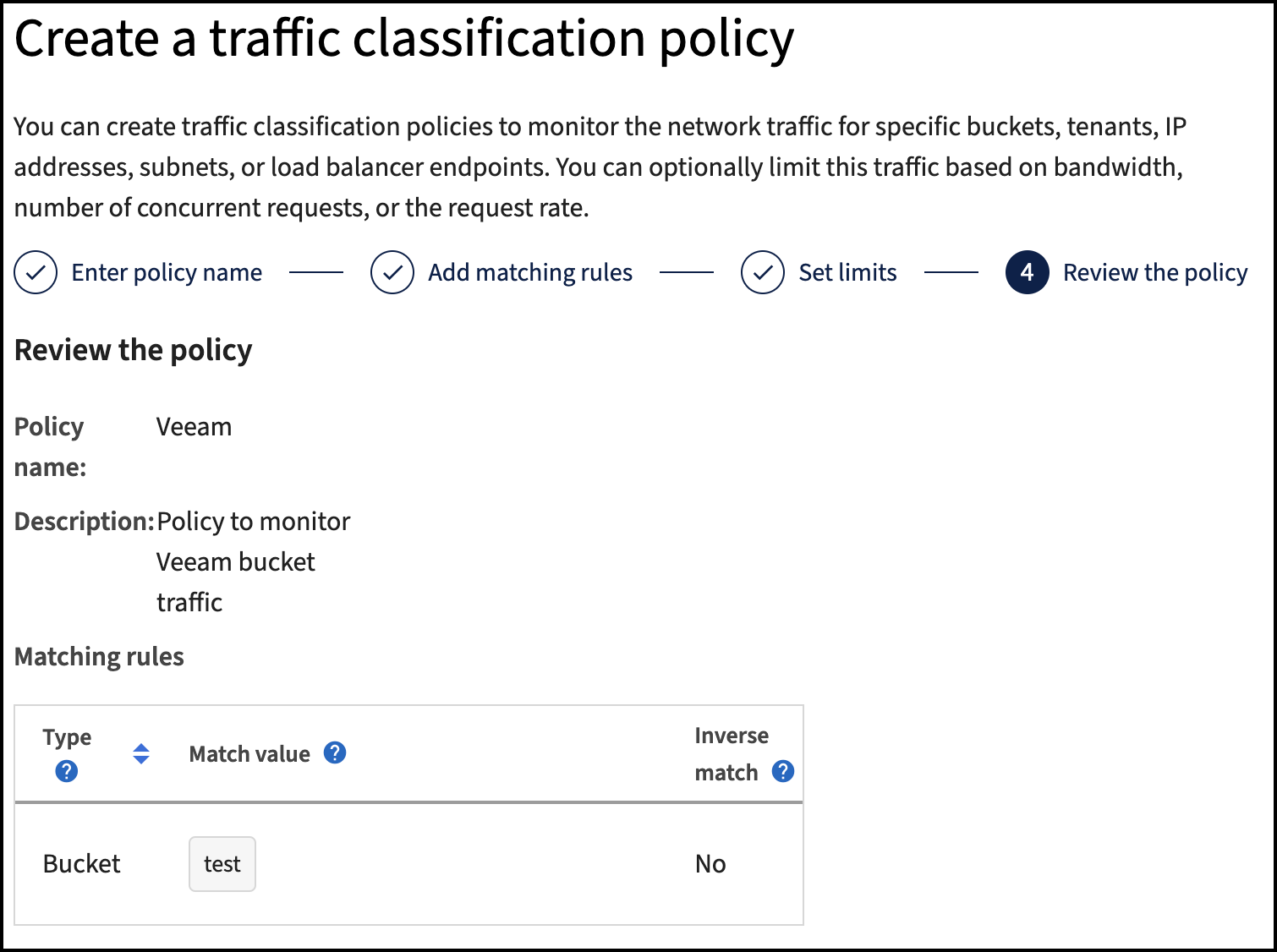Viewport: 1277px width, 952px height.
Task: Show help tooltip for Inverse match
Action: tap(783, 771)
